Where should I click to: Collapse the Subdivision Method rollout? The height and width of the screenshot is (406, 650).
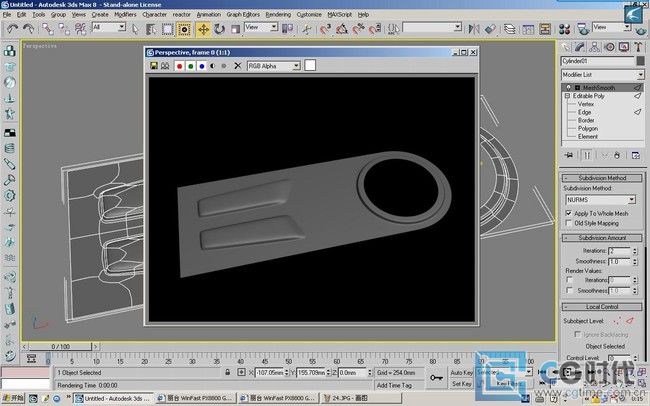click(x=602, y=178)
